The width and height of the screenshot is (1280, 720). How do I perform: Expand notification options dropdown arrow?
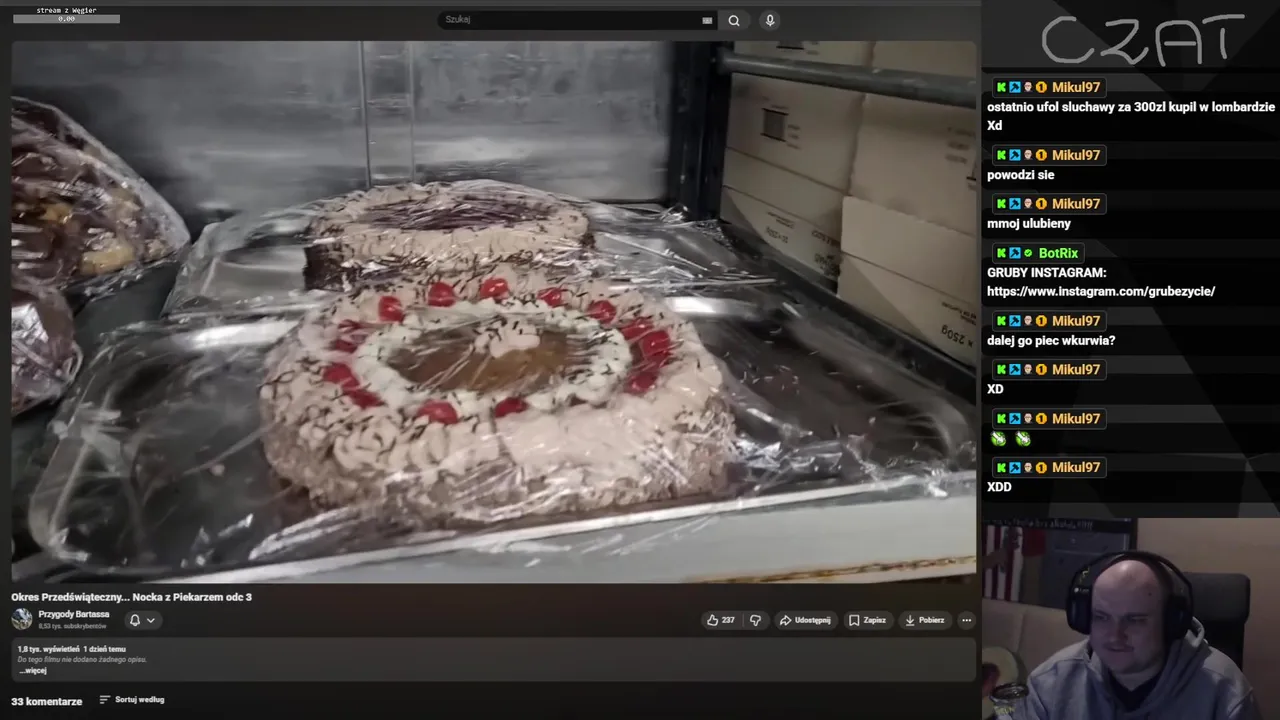151,620
